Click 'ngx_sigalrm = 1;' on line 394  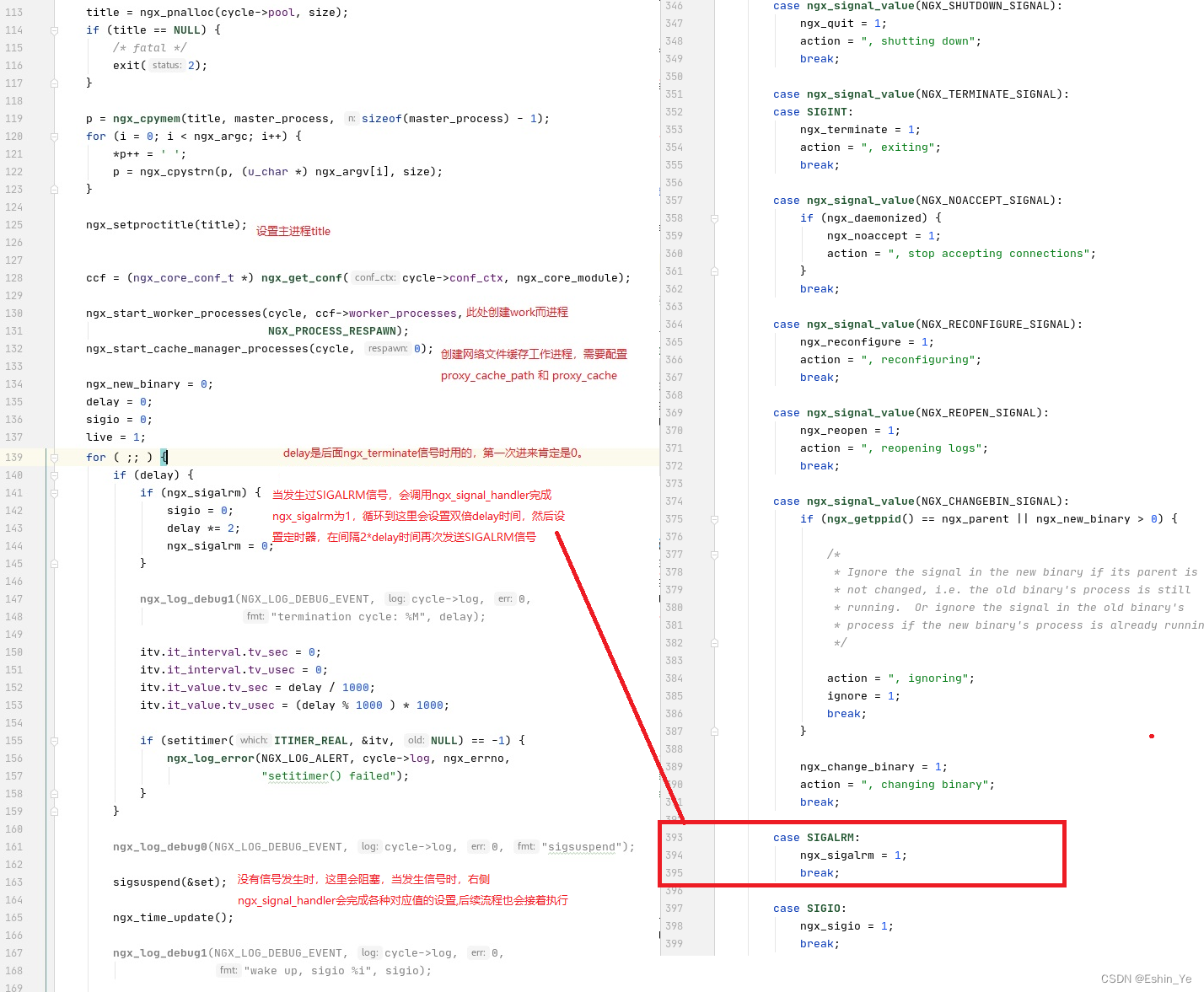click(854, 855)
